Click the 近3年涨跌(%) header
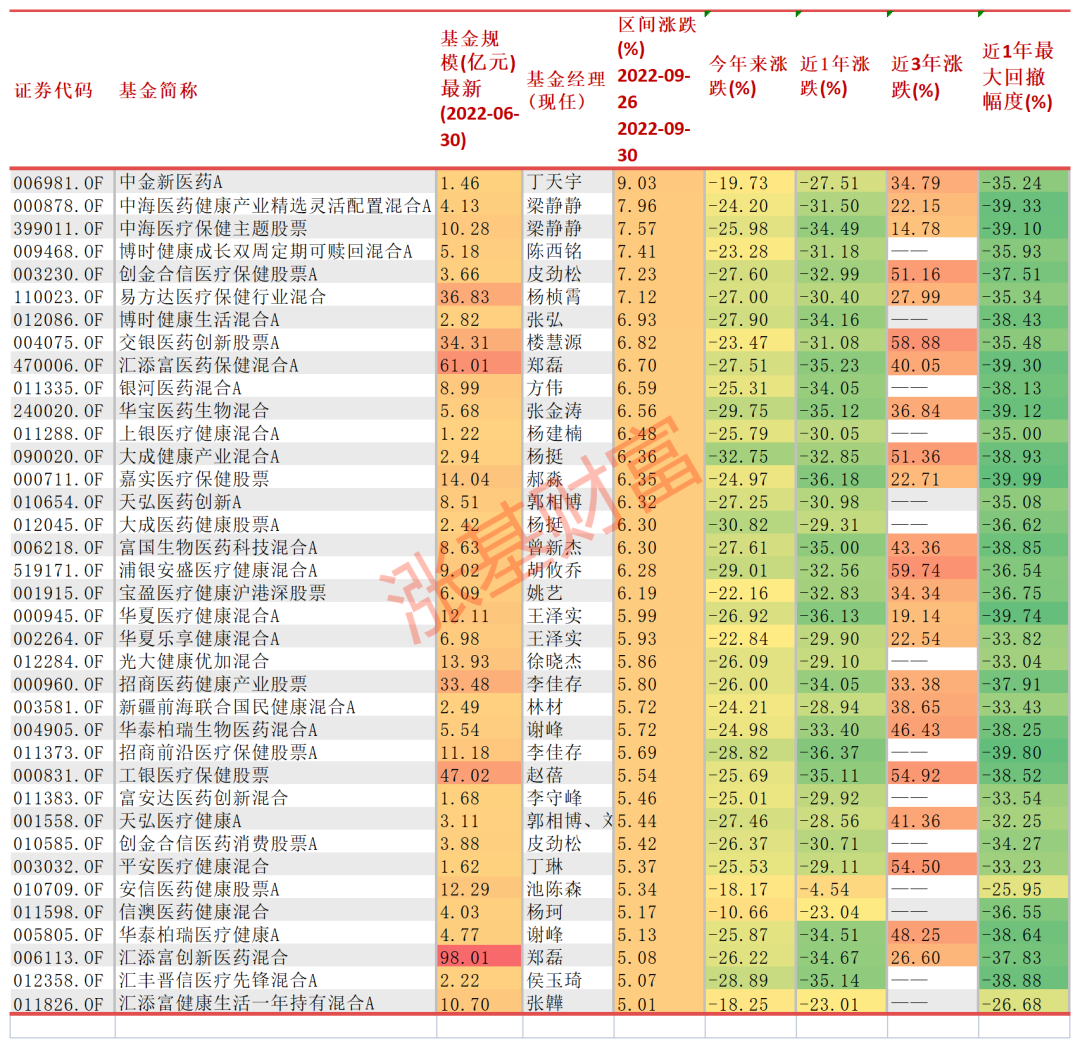The image size is (1080, 1048). click(927, 77)
